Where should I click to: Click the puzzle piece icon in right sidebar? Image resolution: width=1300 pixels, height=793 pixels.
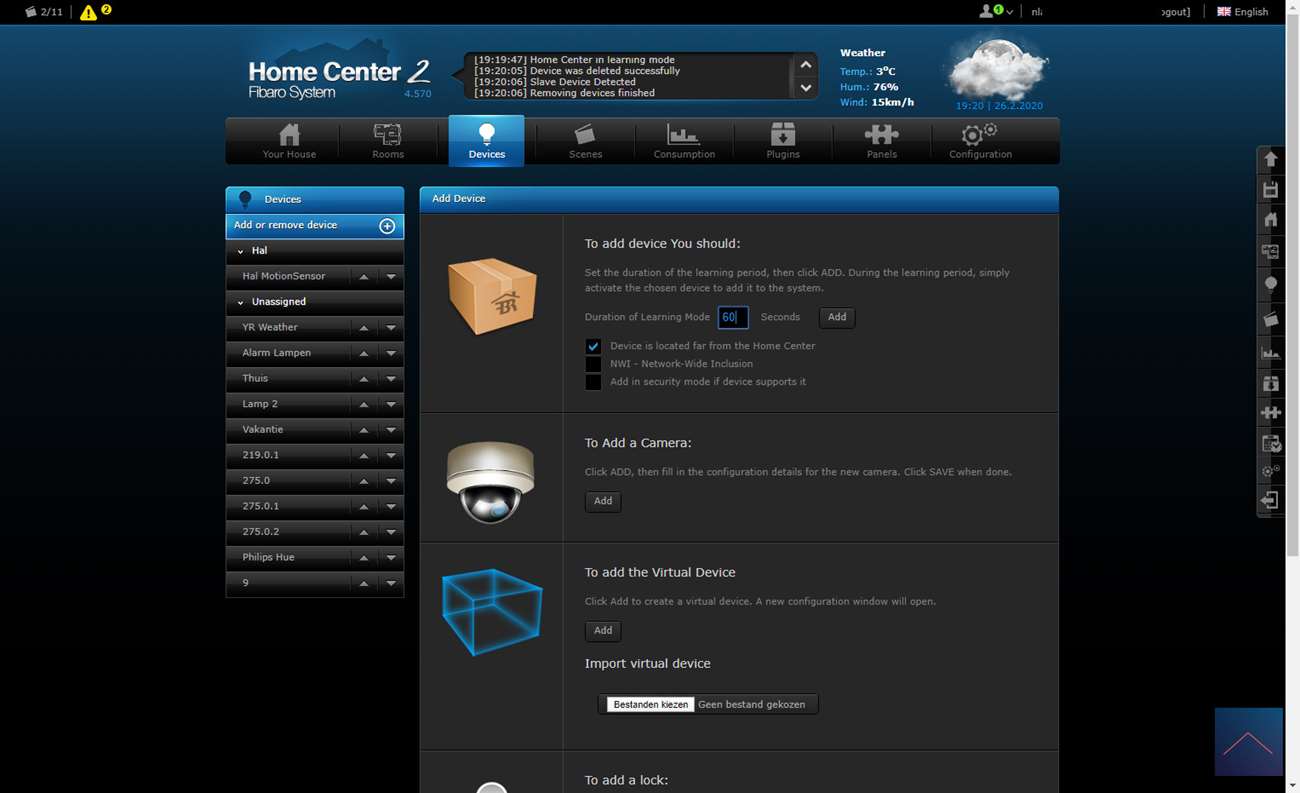point(1270,412)
